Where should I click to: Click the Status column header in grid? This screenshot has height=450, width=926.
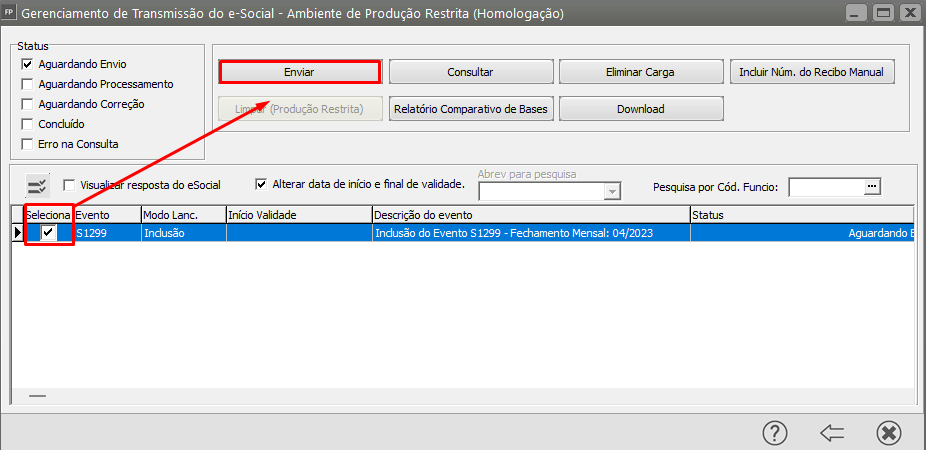coord(802,215)
